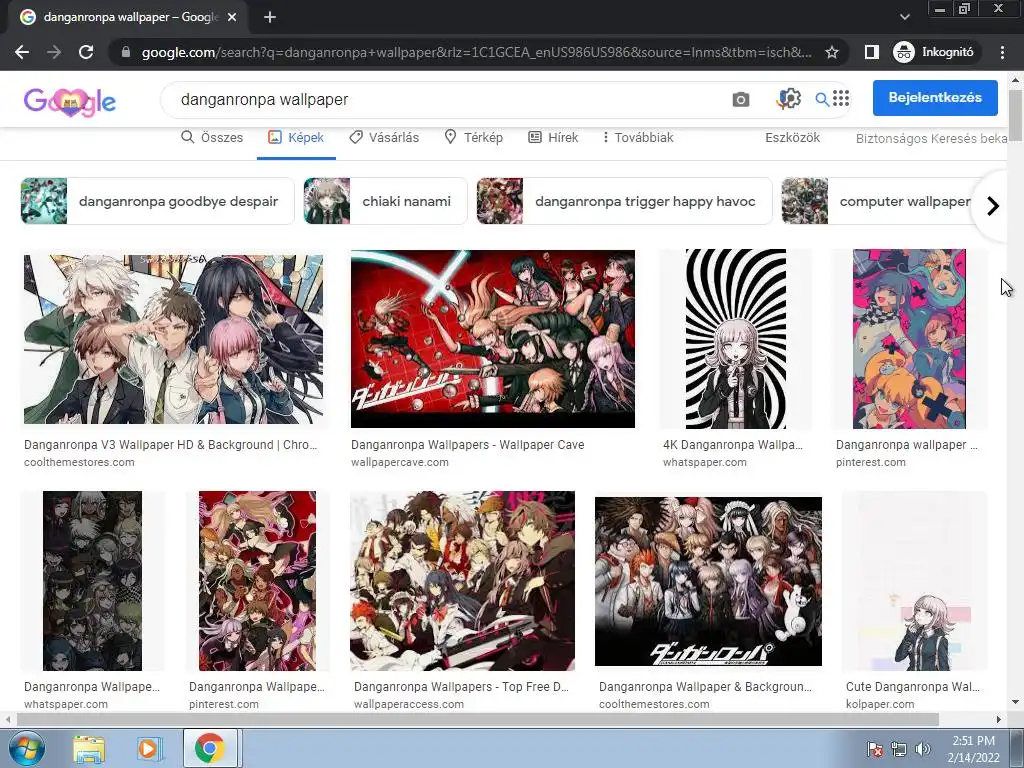1024x768 pixels.
Task: Click the vertical page scrollbar thumb
Action: [x=1015, y=115]
